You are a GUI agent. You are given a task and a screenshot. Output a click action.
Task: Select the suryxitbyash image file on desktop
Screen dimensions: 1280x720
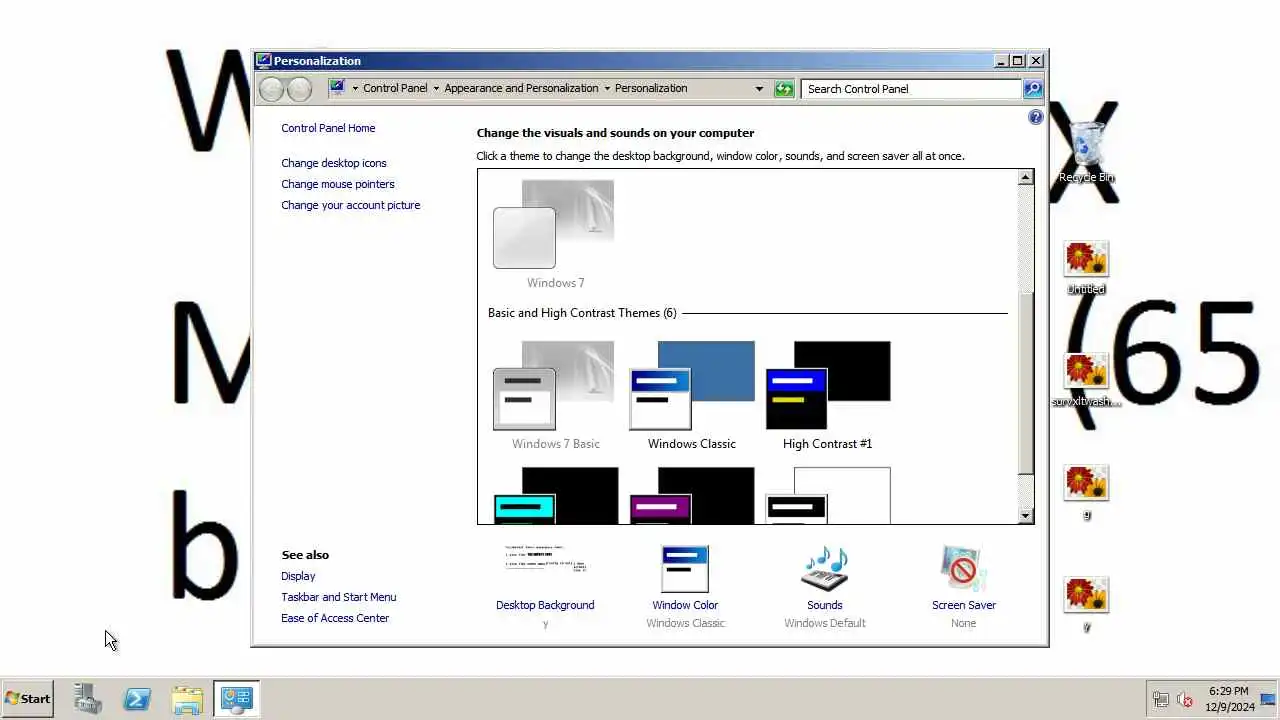[x=1086, y=380]
